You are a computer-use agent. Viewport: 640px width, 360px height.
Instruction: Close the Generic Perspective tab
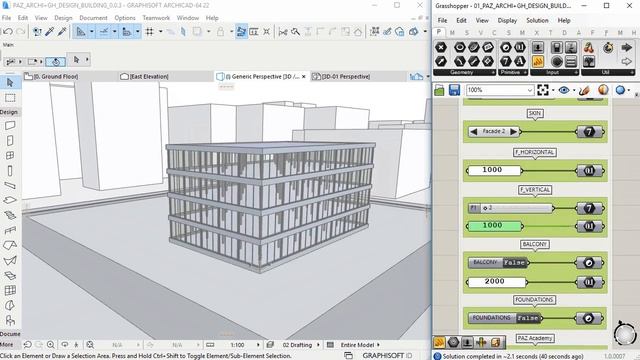pos(304,76)
